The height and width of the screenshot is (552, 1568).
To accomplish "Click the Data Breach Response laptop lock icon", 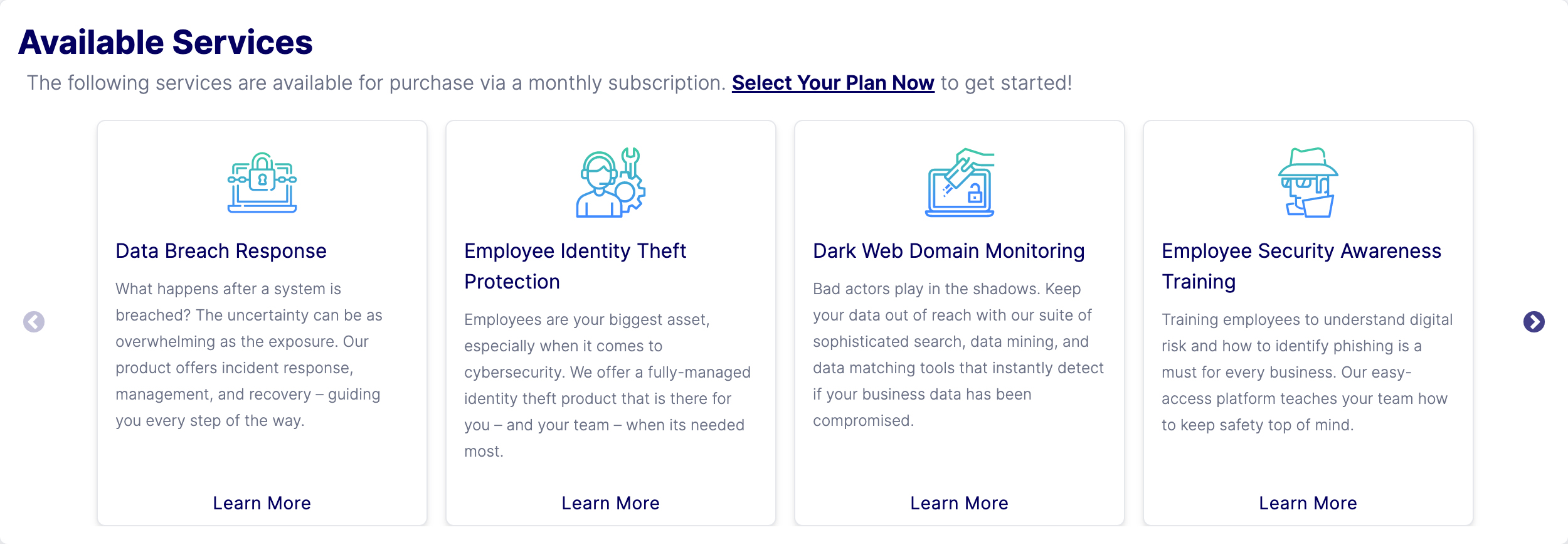I will (262, 183).
